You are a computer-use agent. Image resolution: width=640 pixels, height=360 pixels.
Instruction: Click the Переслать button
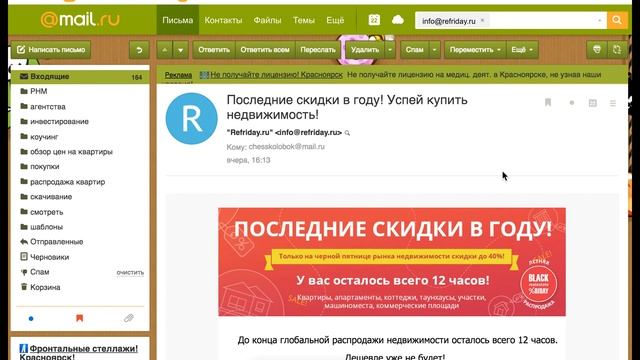point(318,50)
